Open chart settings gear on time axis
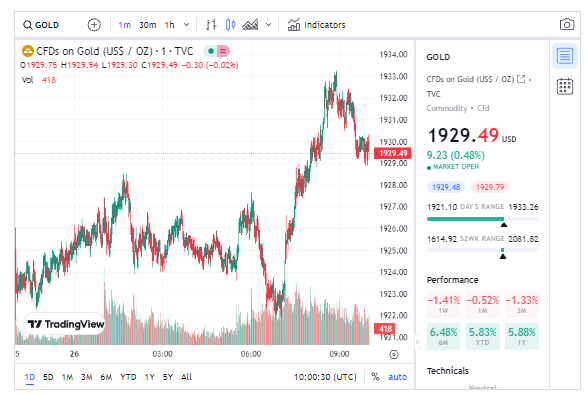Screen dimensions: 588x394 [394, 354]
